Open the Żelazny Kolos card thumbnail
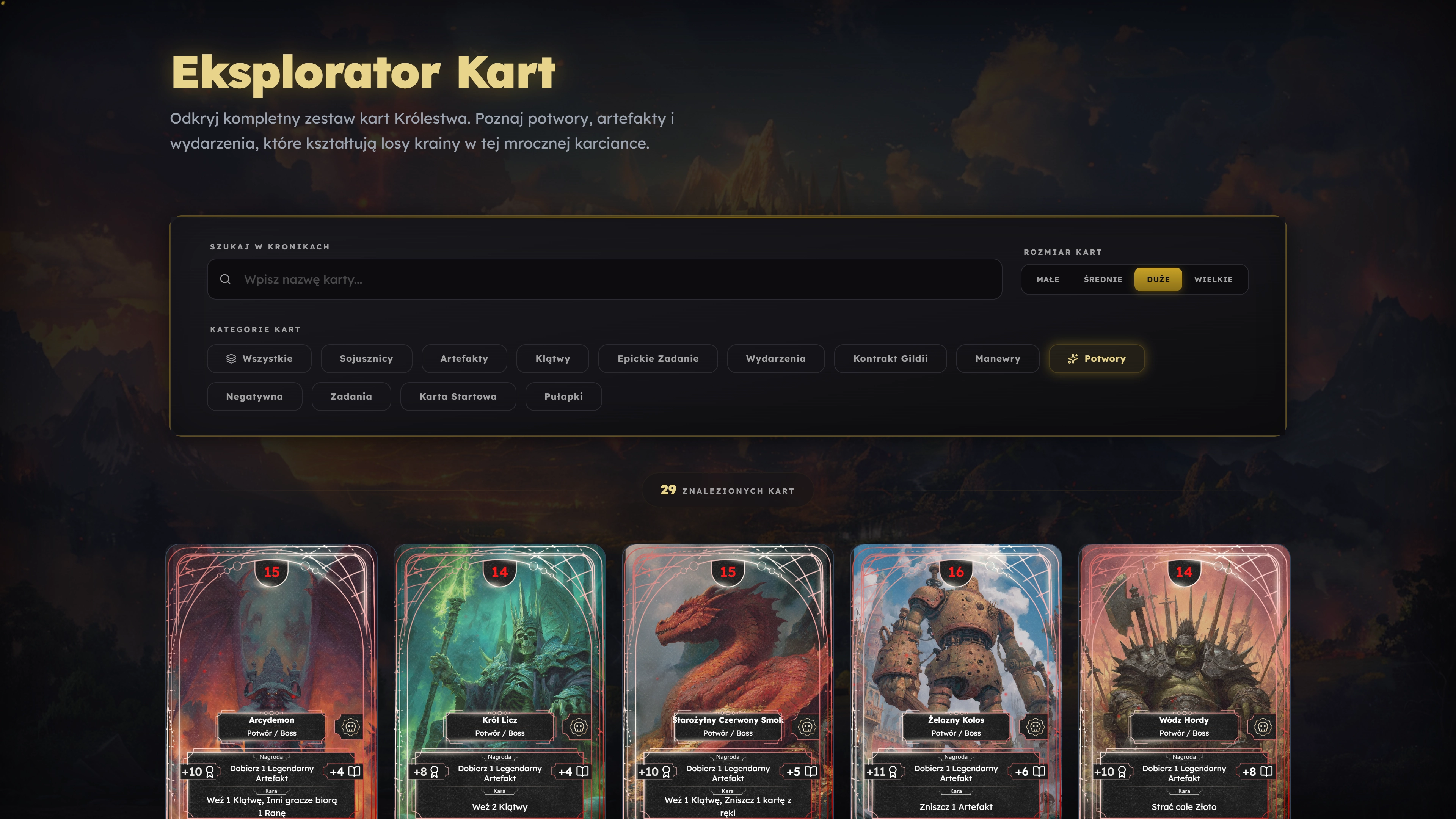 tap(956, 681)
